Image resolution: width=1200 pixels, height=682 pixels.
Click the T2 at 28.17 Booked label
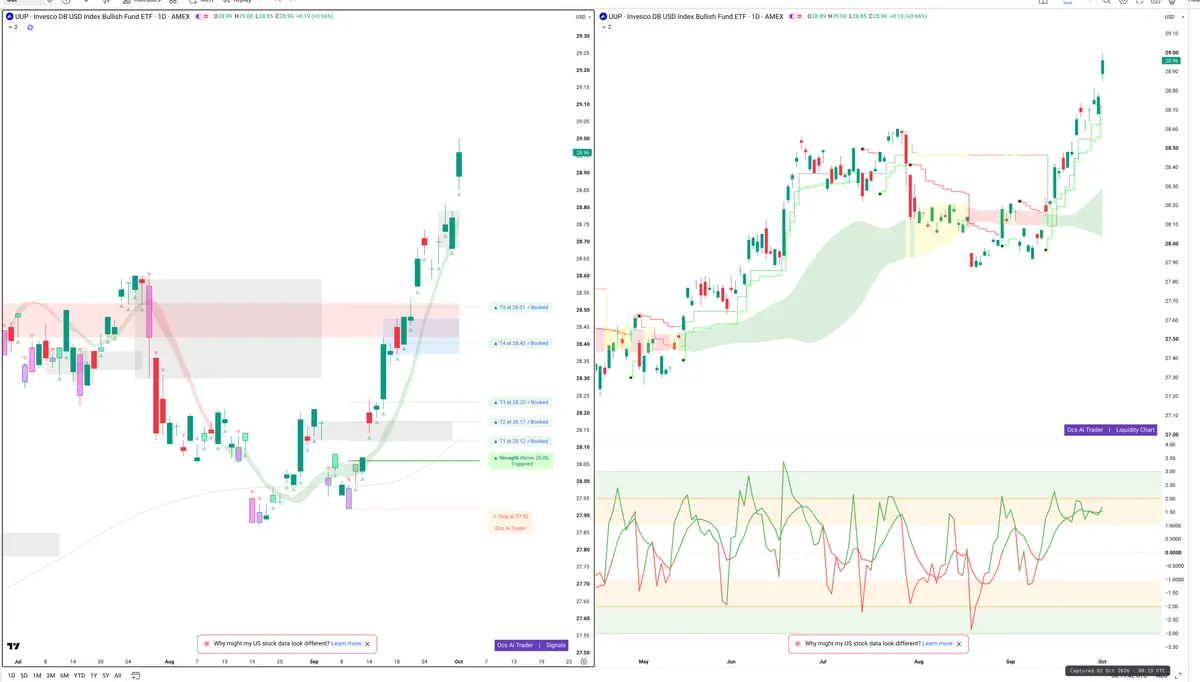tap(521, 422)
